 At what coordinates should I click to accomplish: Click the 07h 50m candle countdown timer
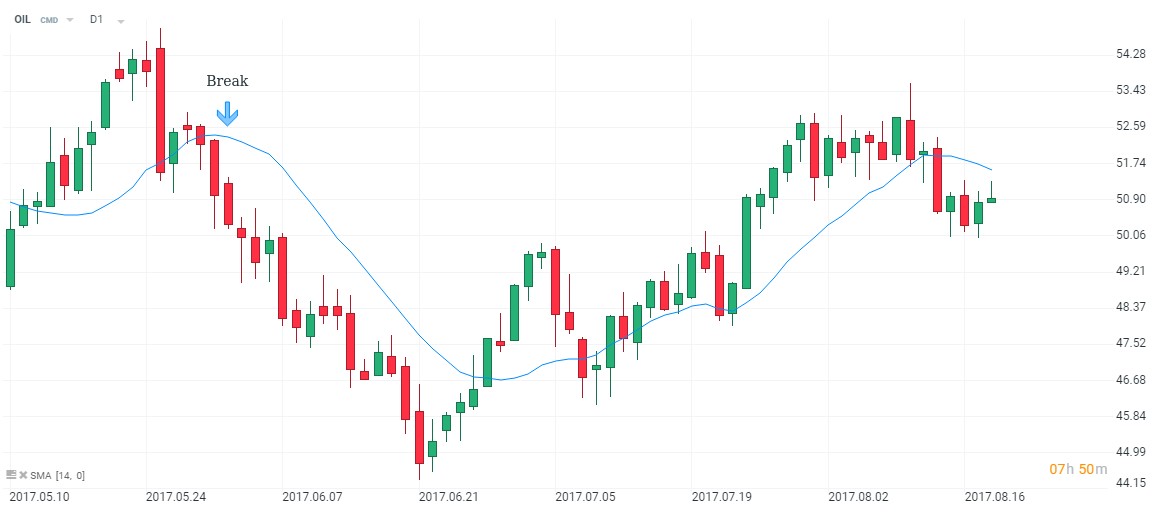(1078, 469)
